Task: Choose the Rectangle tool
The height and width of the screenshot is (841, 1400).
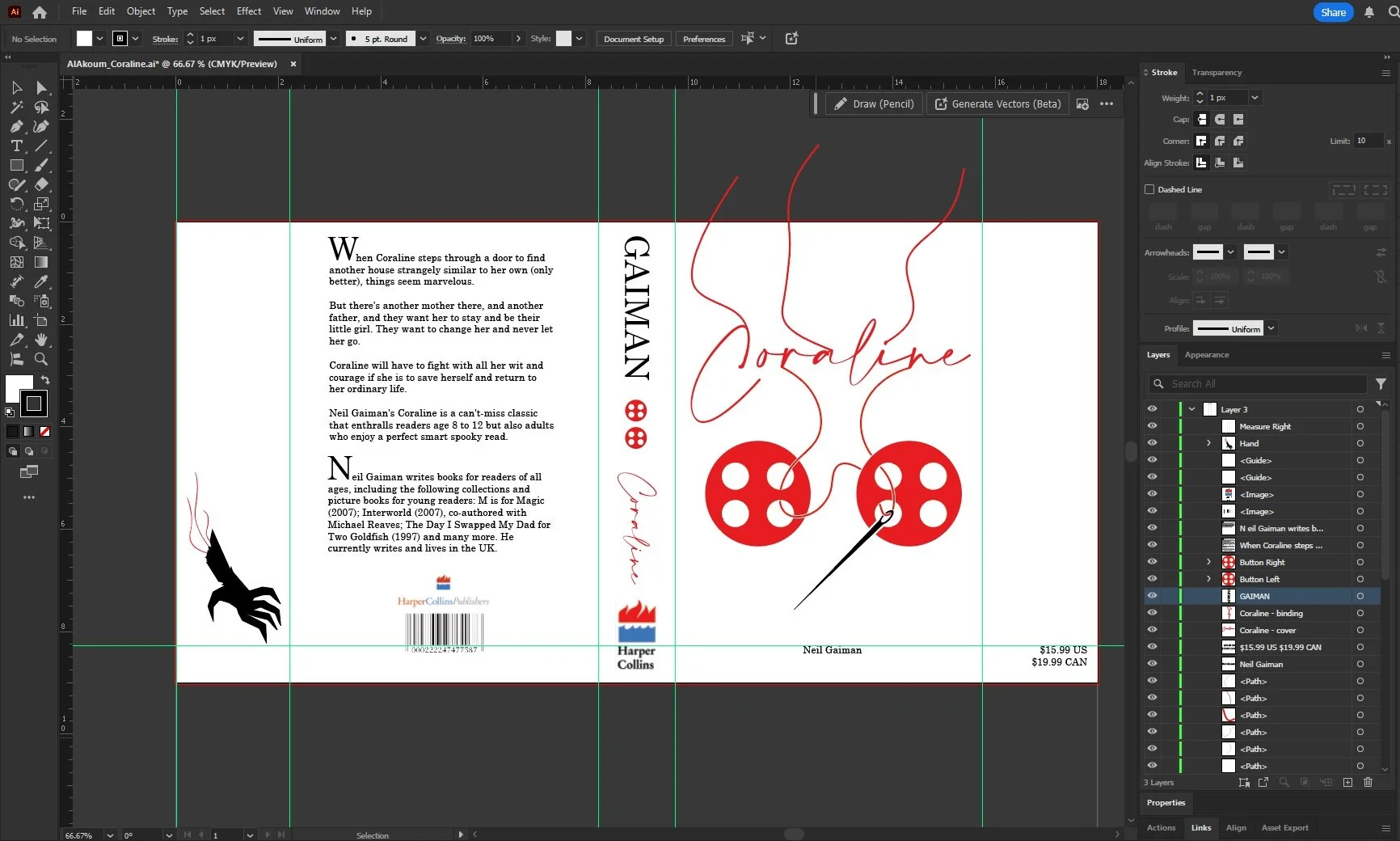Action: (x=16, y=165)
